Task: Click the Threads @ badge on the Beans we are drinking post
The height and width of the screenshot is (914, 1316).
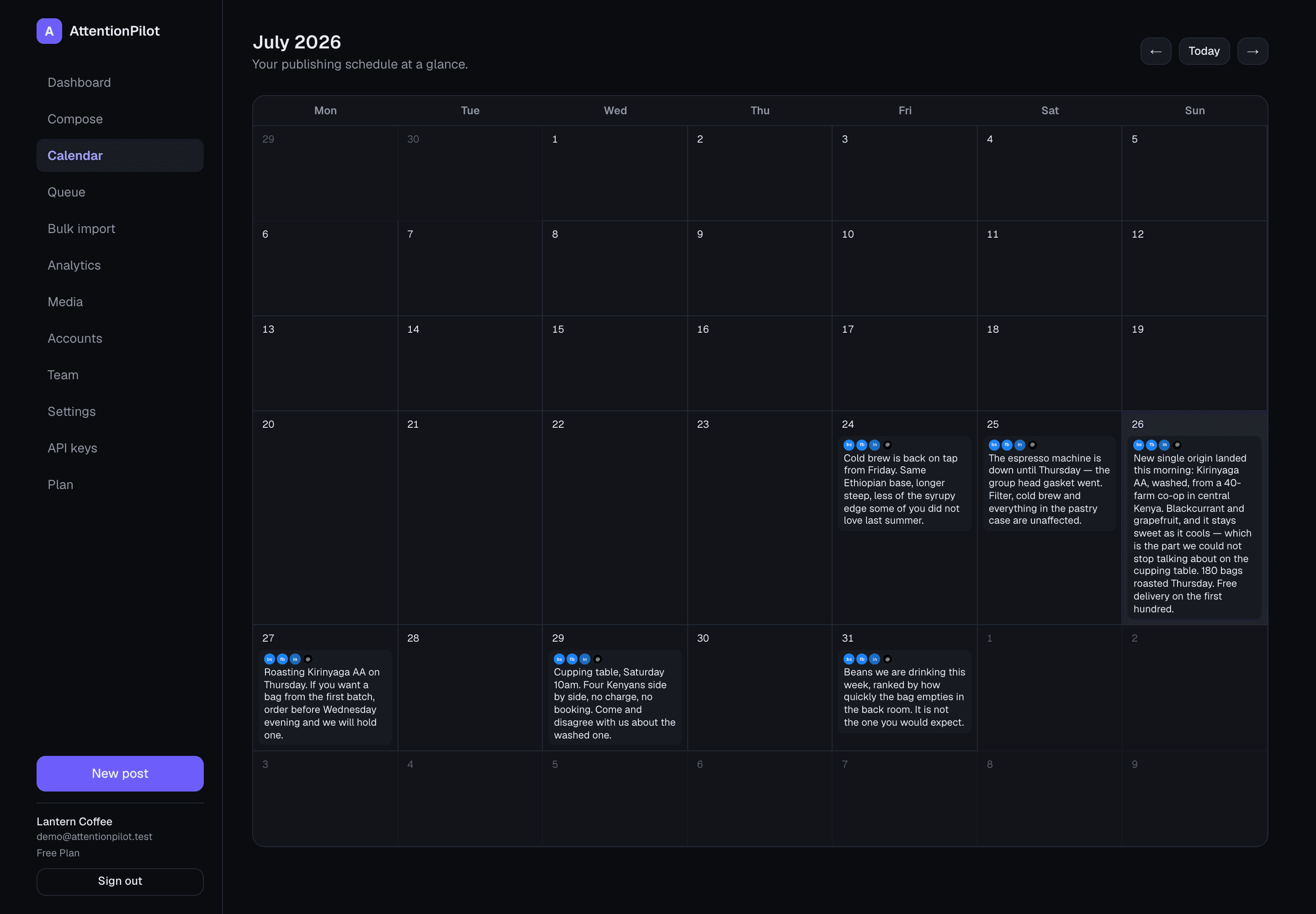Action: click(x=887, y=659)
